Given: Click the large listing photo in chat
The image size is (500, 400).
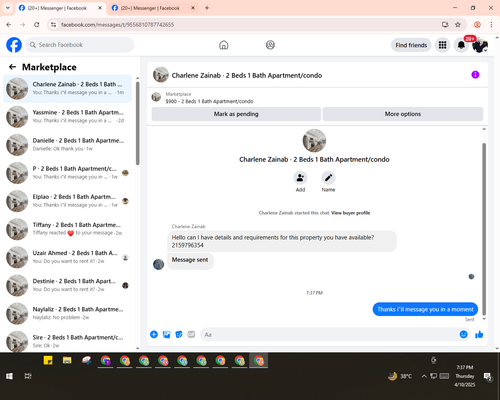Looking at the screenshot, I should pos(314,140).
